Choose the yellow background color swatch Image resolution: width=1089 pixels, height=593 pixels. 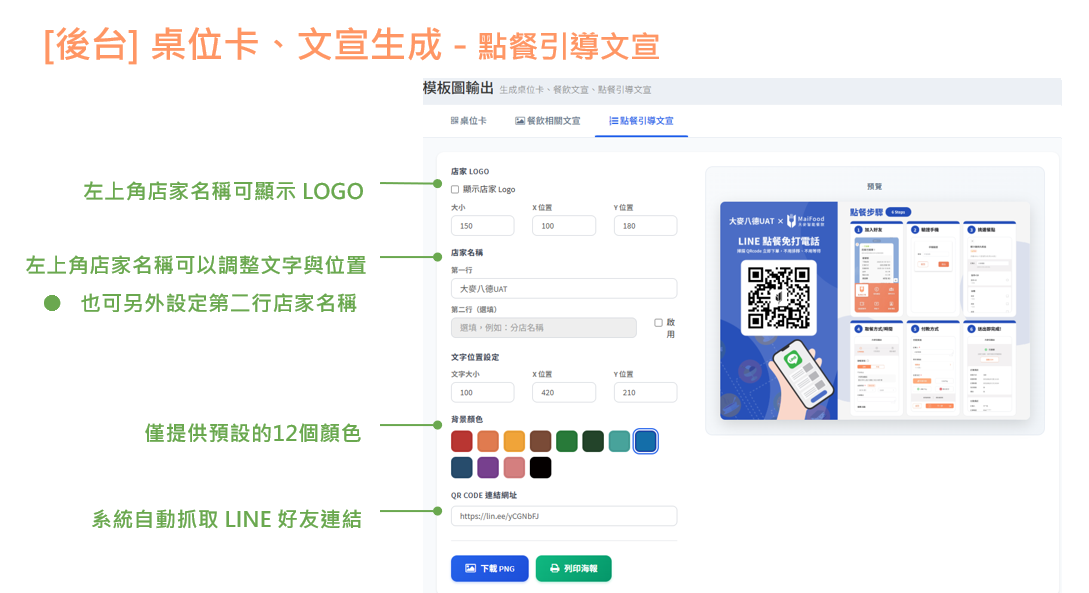coord(514,441)
